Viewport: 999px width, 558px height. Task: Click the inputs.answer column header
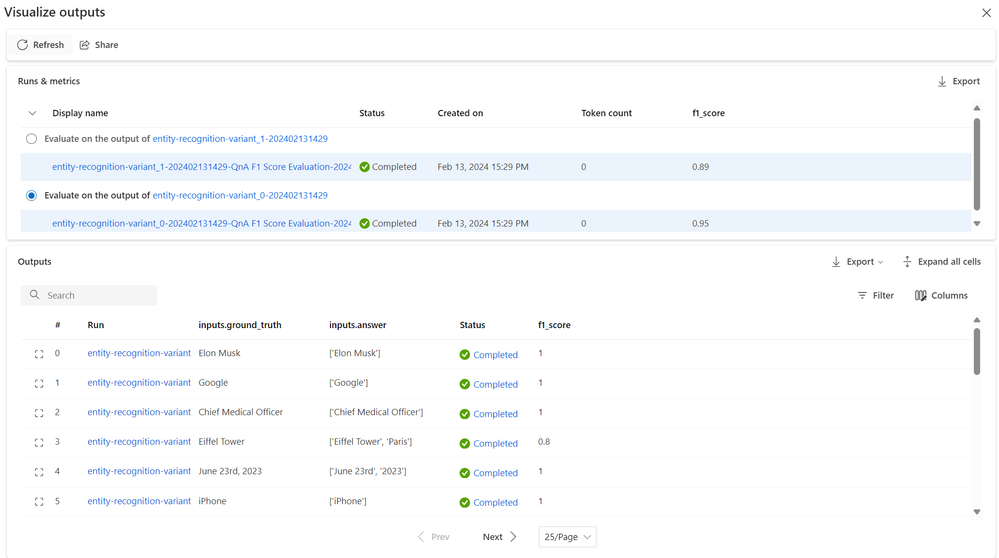tap(357, 325)
